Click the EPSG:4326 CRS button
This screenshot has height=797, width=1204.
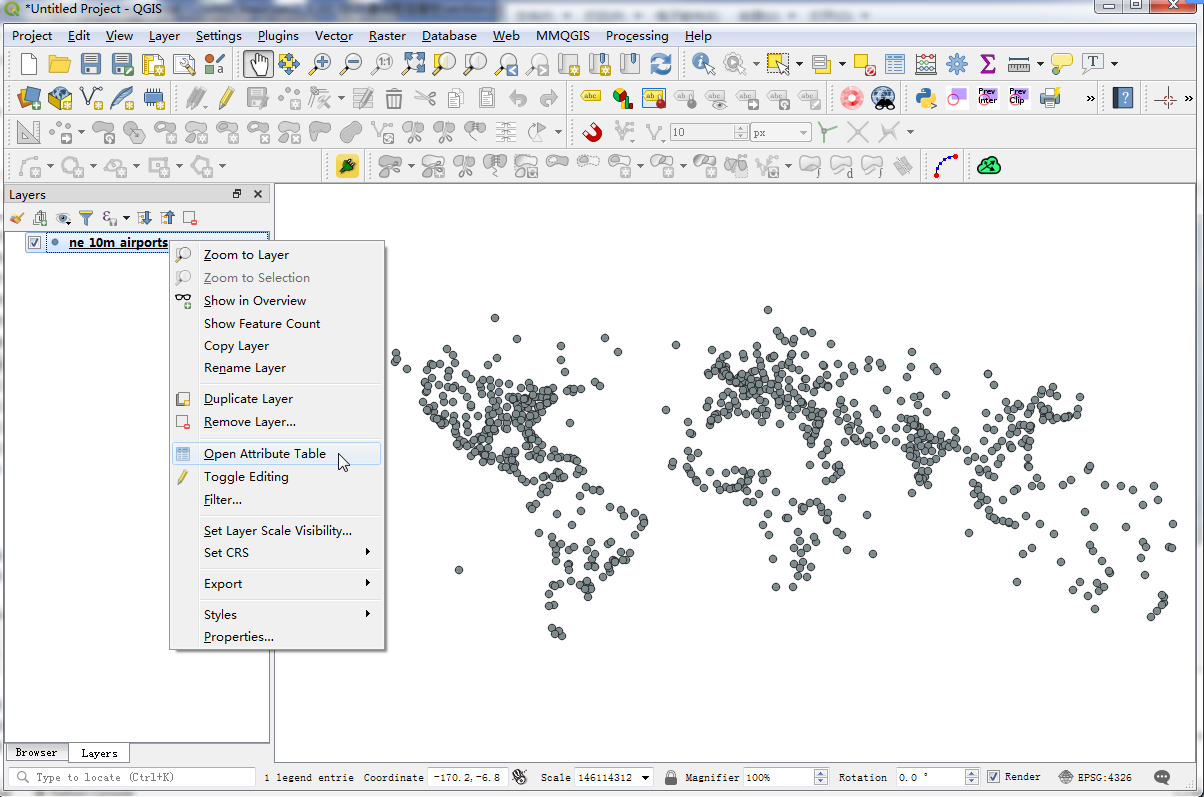pos(1095,777)
